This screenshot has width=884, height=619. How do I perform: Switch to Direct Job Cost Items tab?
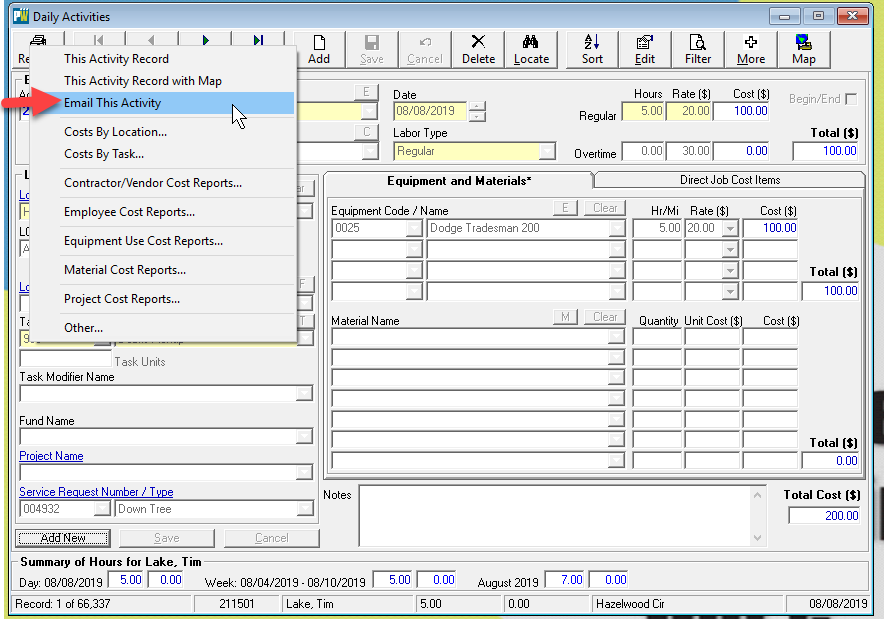pyautogui.click(x=729, y=180)
